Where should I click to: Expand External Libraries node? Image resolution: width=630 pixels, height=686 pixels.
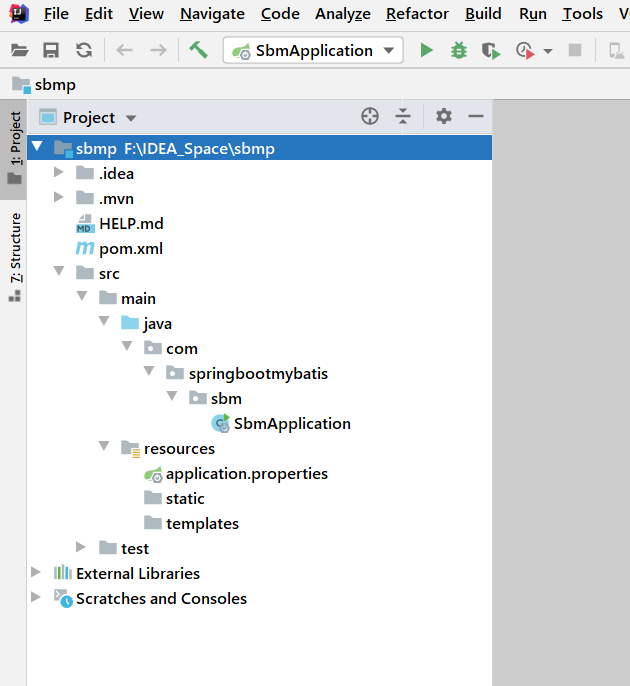[x=36, y=571]
